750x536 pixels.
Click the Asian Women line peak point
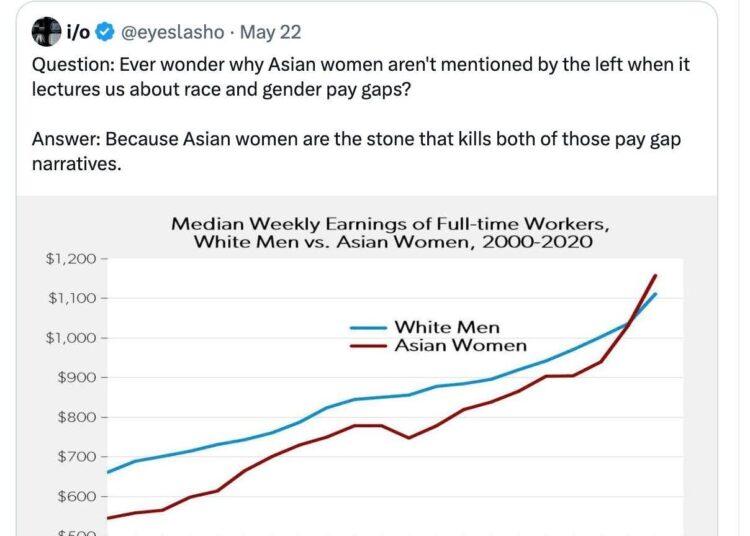[x=655, y=275]
